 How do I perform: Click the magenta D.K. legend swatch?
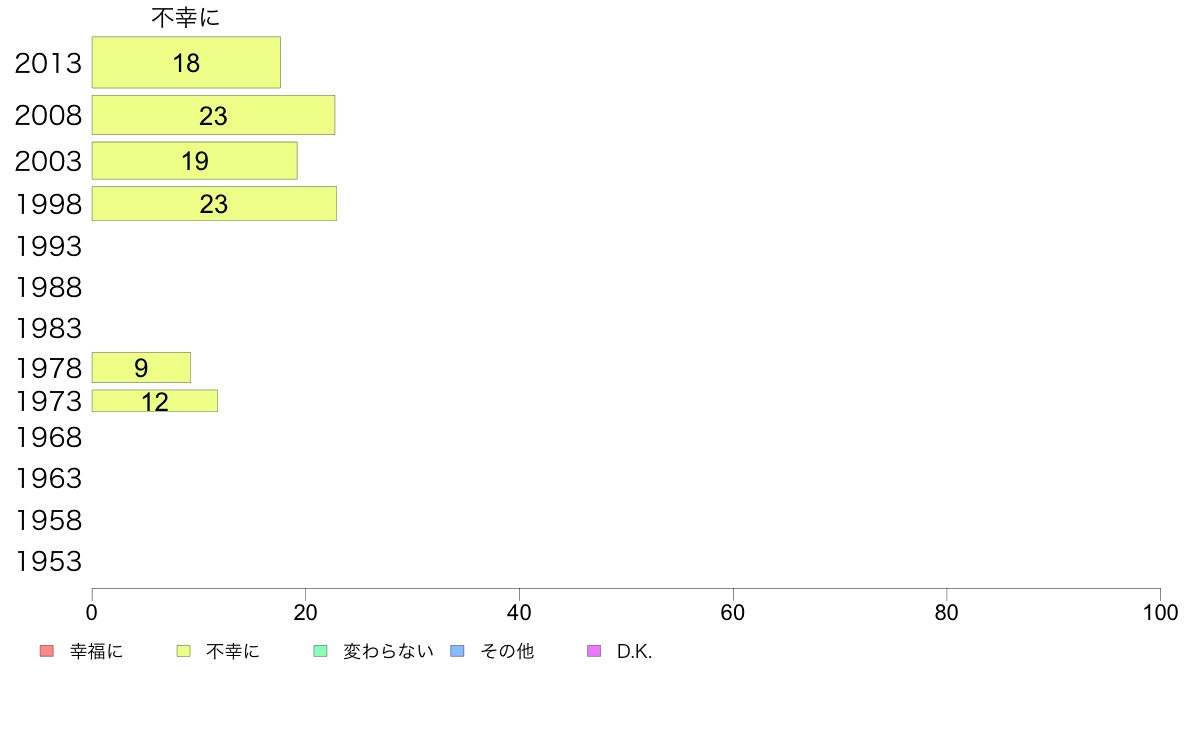pyautogui.click(x=594, y=651)
